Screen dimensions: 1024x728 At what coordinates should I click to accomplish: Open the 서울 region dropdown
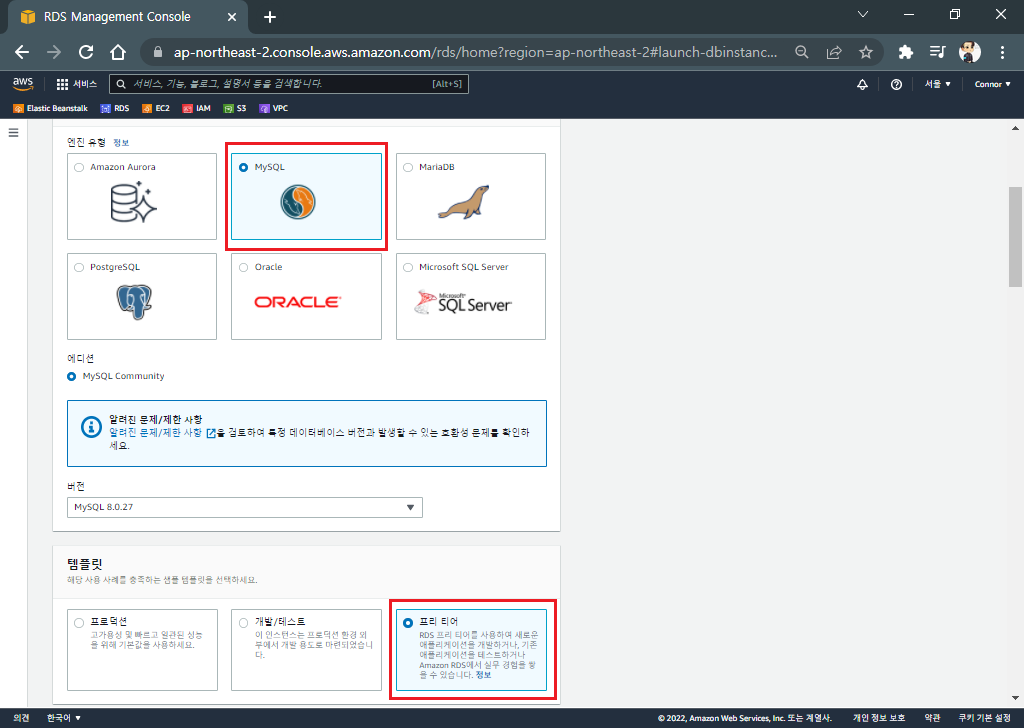click(937, 84)
